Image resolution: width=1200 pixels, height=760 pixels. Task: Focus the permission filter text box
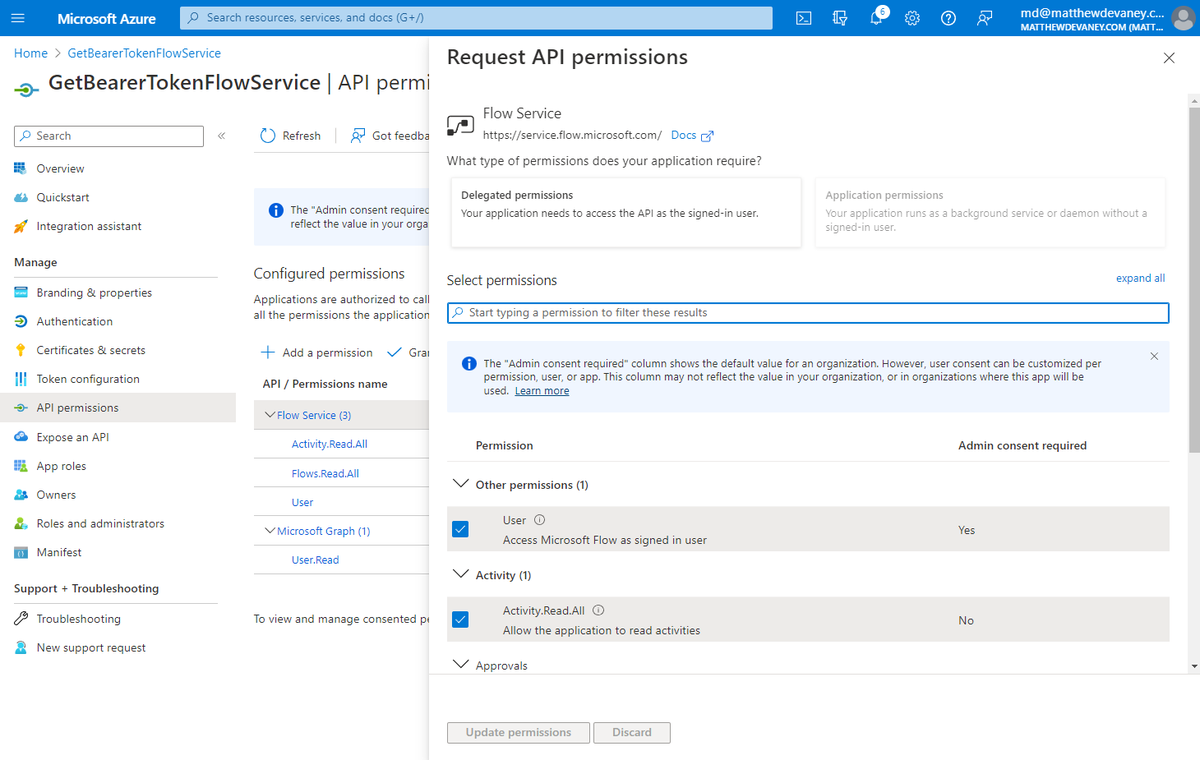tap(808, 313)
